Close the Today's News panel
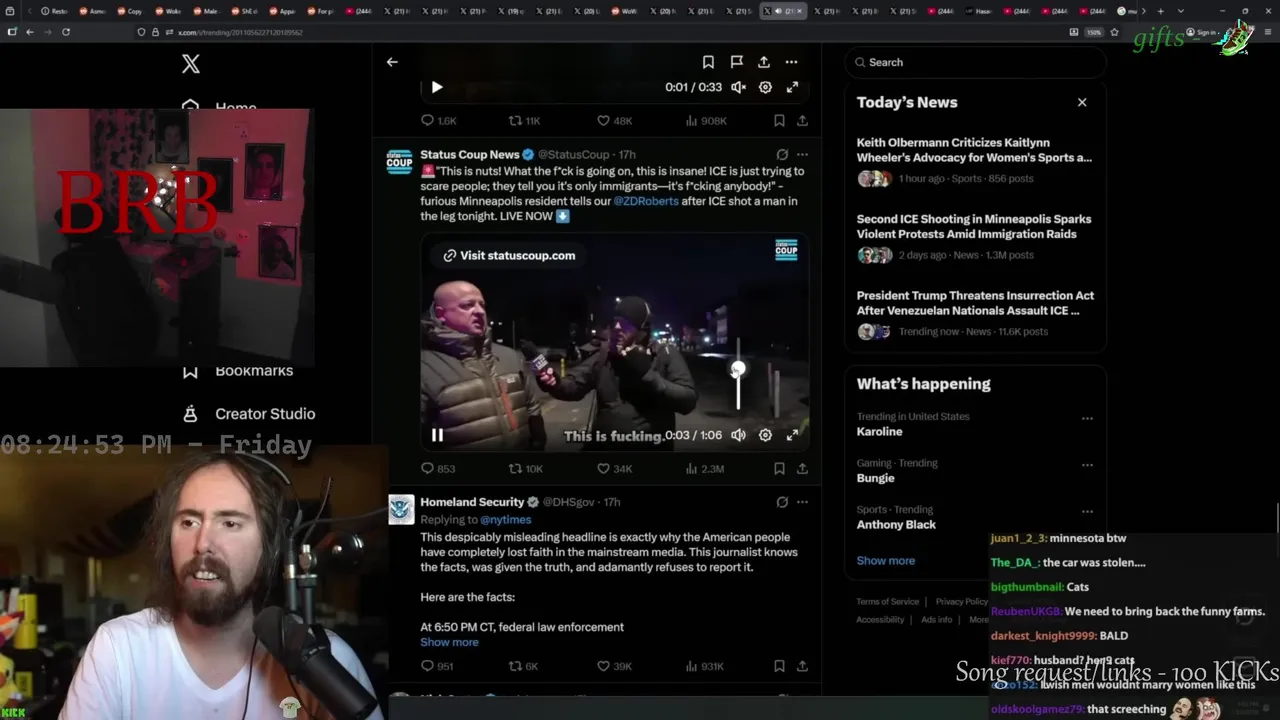This screenshot has height=720, width=1280. (x=1082, y=102)
